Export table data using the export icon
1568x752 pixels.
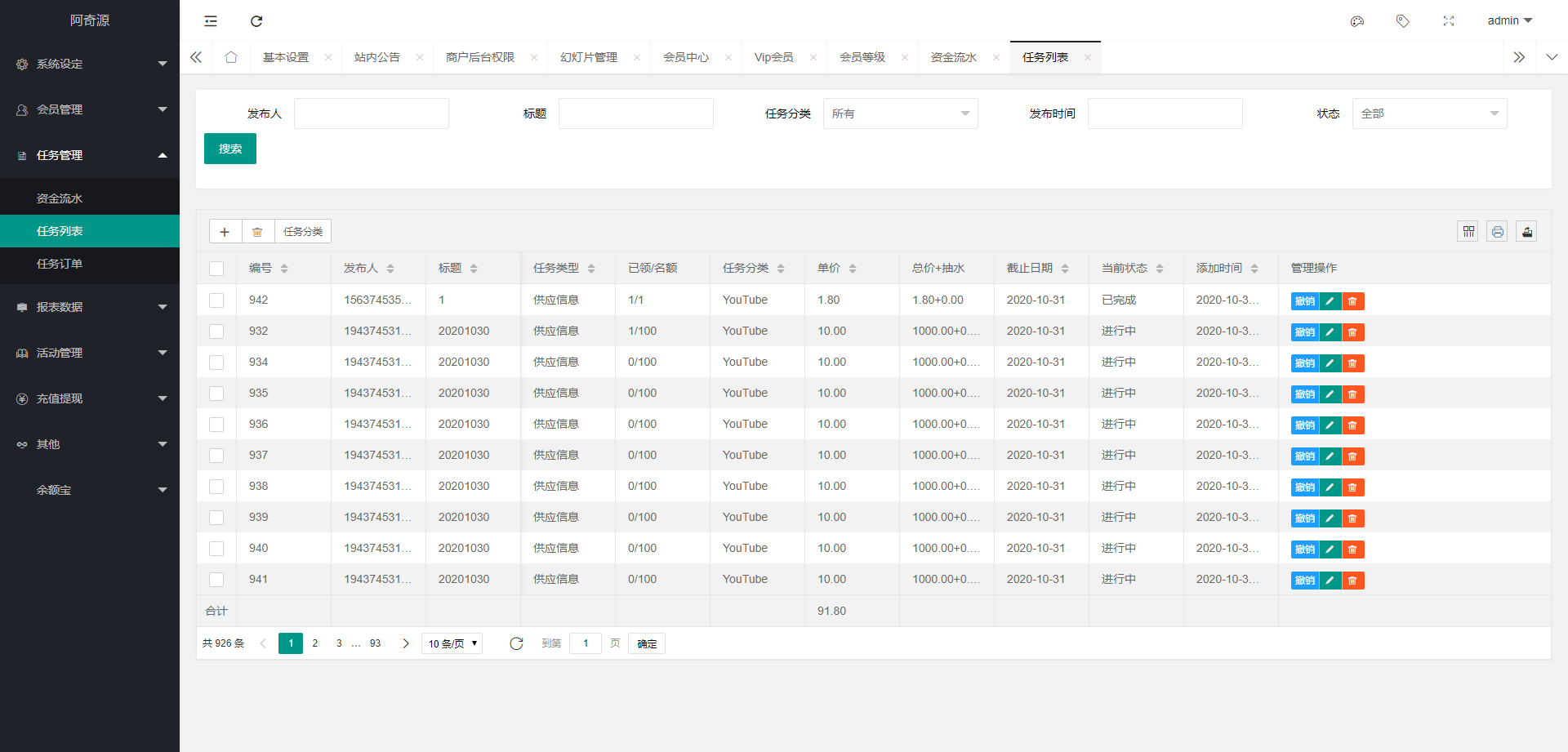(x=1526, y=231)
